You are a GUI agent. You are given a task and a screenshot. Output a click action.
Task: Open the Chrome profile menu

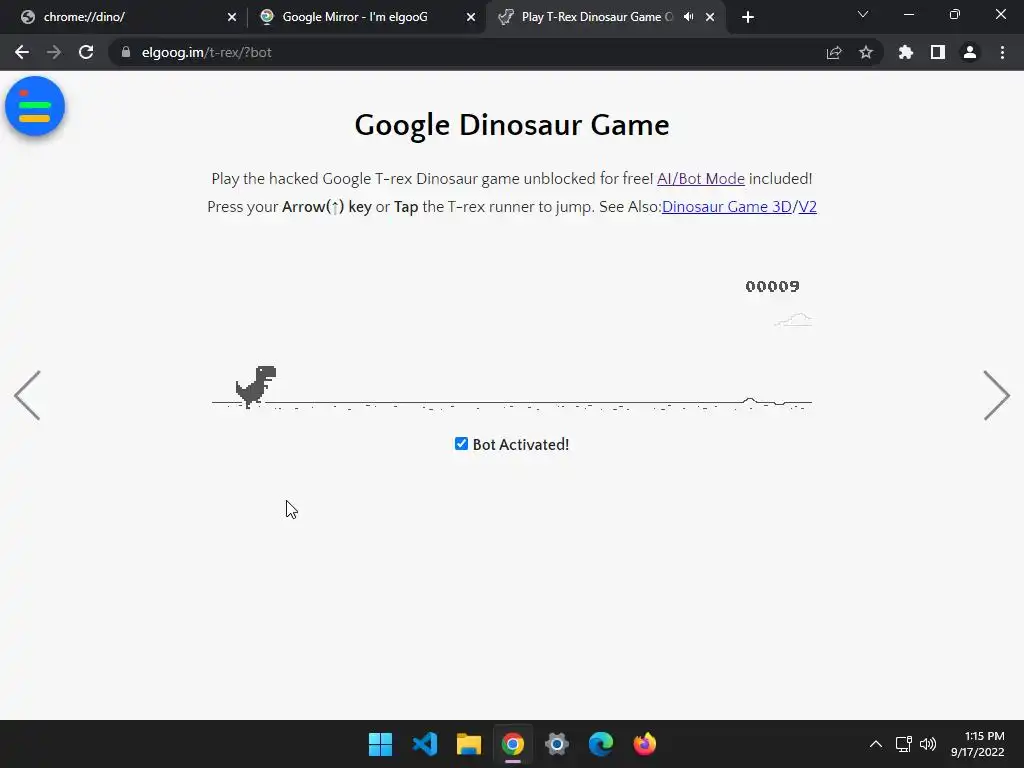click(x=970, y=52)
